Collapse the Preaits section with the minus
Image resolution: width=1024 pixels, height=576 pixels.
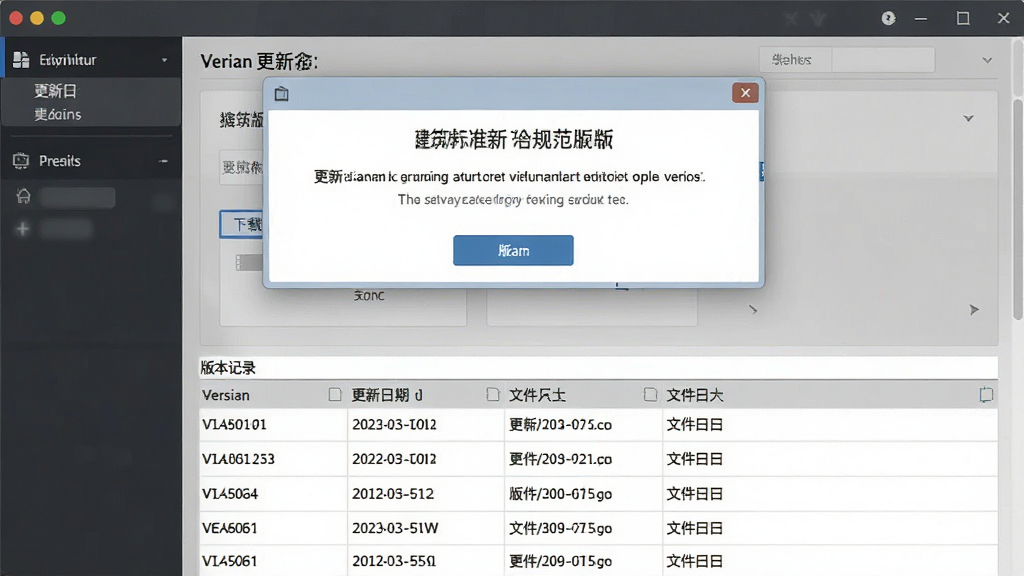163,161
